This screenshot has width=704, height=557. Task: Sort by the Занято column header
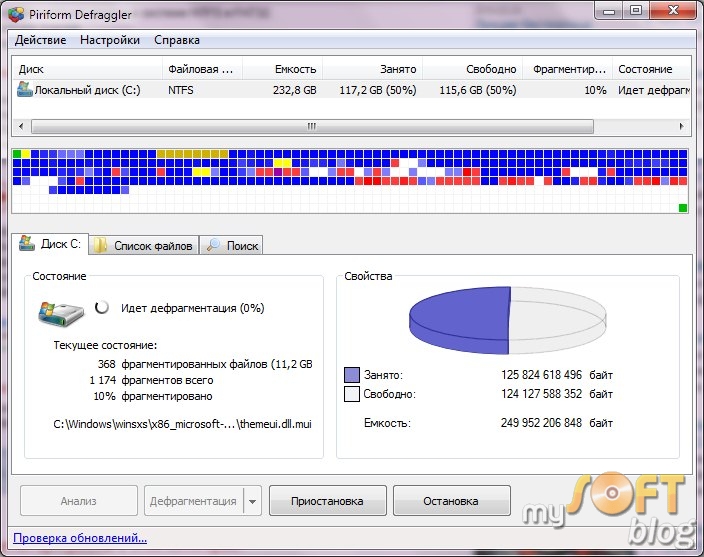point(372,69)
